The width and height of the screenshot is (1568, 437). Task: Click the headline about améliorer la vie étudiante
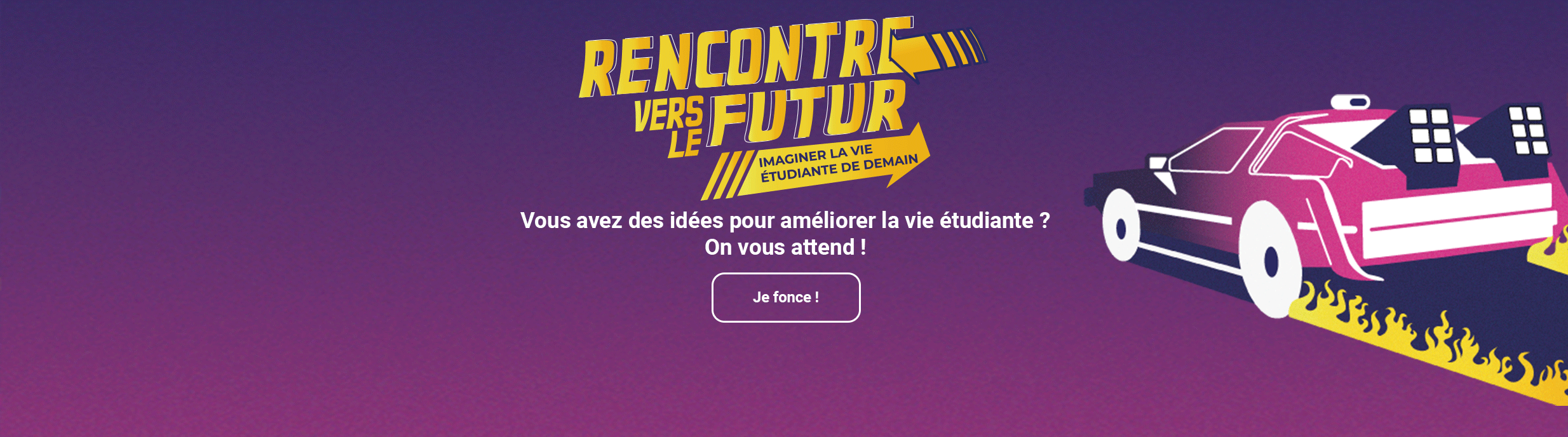click(785, 220)
